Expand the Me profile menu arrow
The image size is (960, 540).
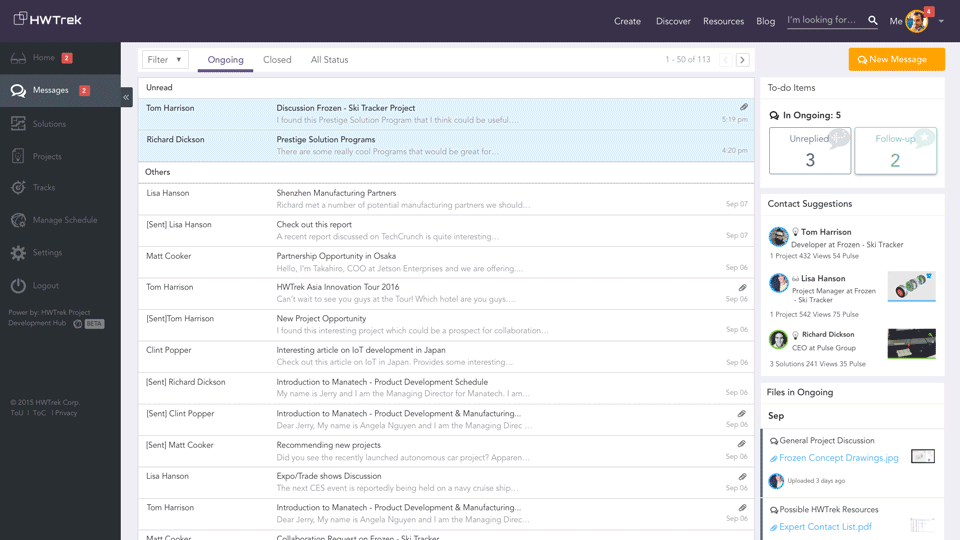[x=941, y=21]
